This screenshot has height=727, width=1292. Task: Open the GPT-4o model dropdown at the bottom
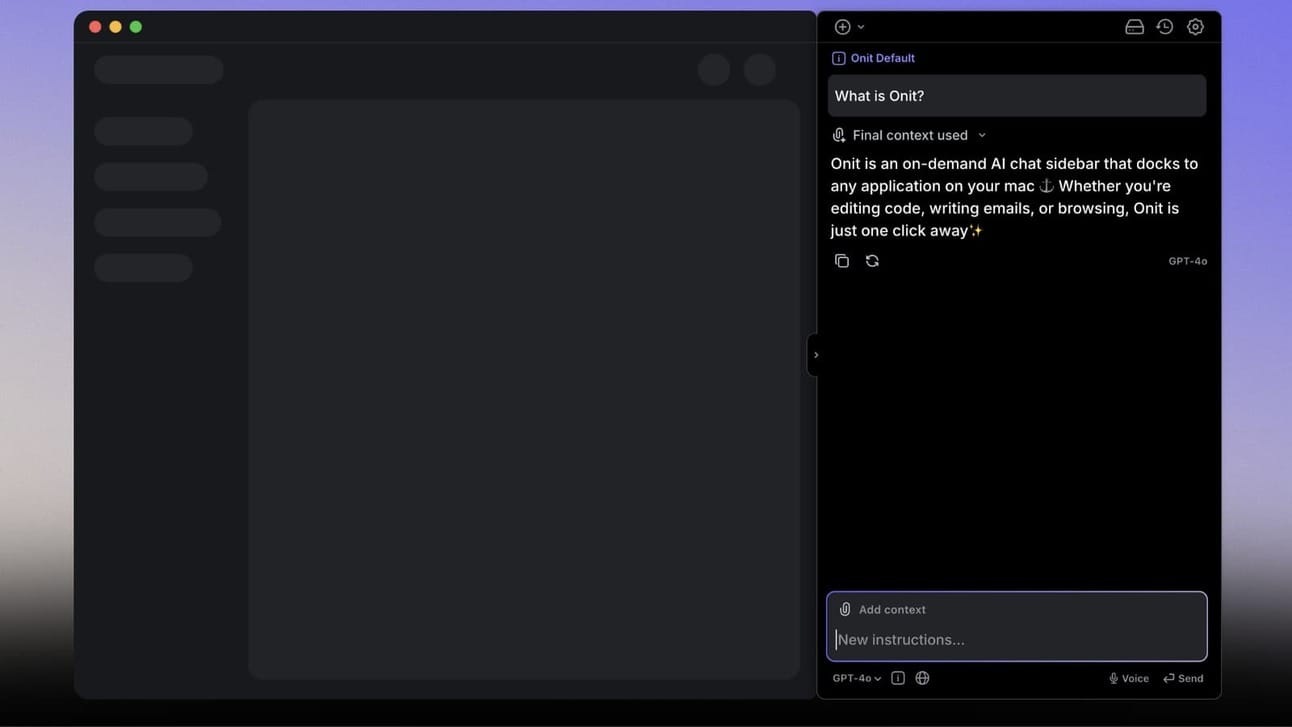coord(857,678)
